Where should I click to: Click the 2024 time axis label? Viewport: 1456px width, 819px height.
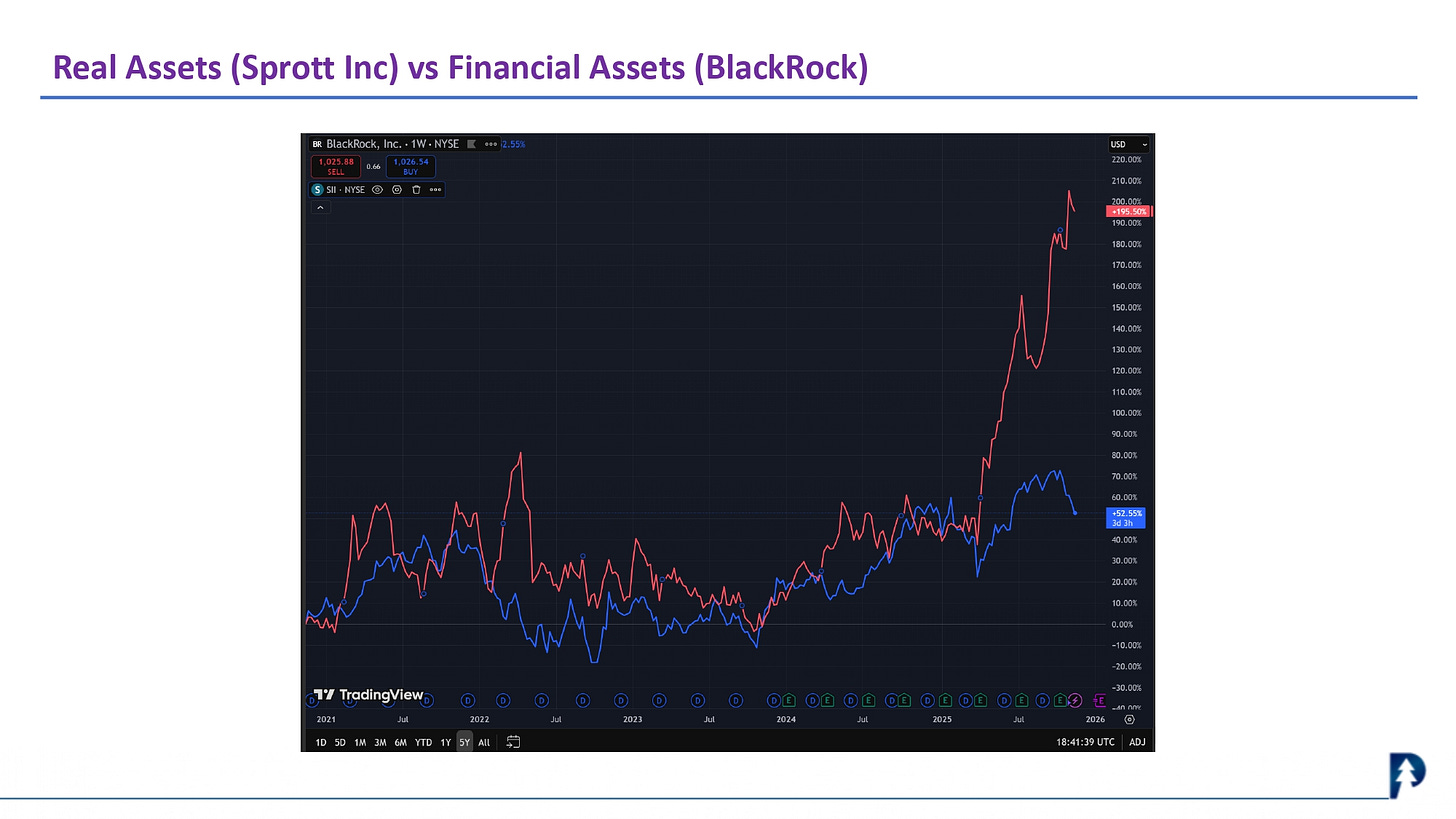(x=786, y=719)
